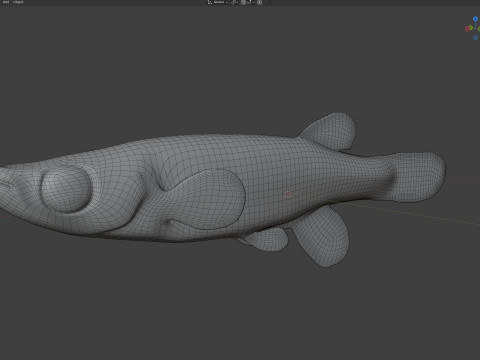480x360 pixels.
Task: Toggle the snap magnet button
Action: tap(243, 2)
